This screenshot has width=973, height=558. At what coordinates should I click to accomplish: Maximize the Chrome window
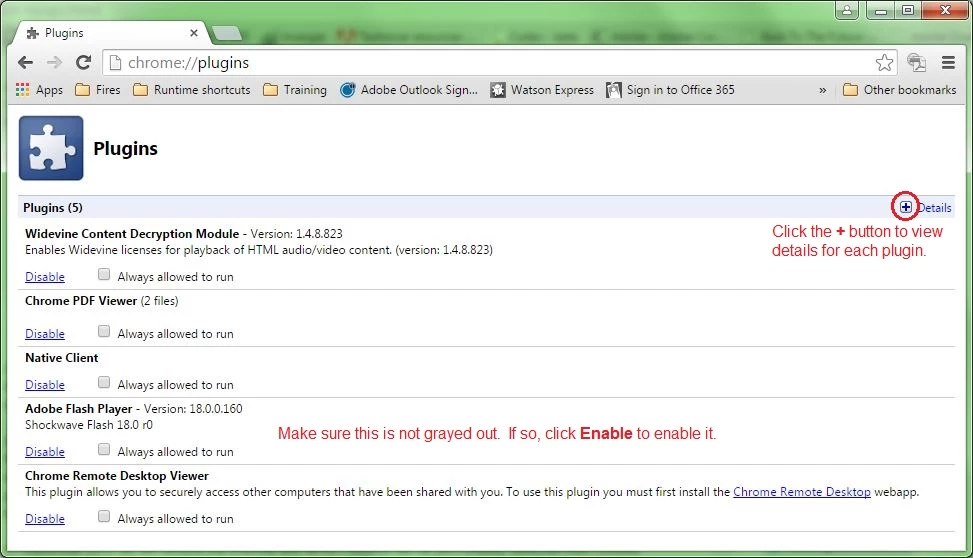pos(908,11)
